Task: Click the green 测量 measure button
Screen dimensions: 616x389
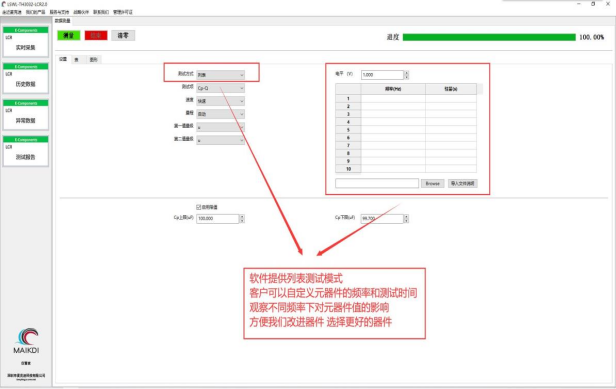Action: coord(69,35)
